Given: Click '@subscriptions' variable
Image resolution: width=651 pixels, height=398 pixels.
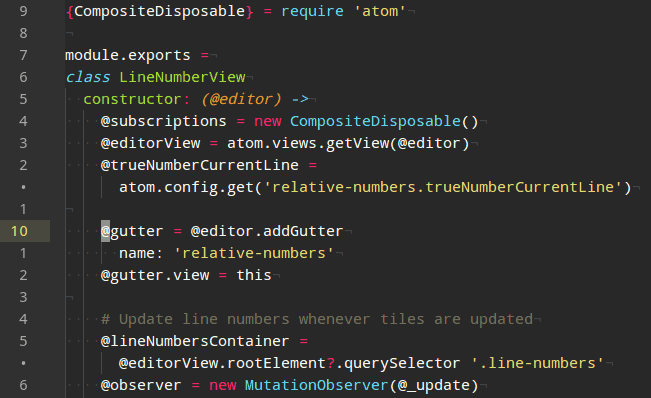Looking at the screenshot, I should click(x=164, y=121).
